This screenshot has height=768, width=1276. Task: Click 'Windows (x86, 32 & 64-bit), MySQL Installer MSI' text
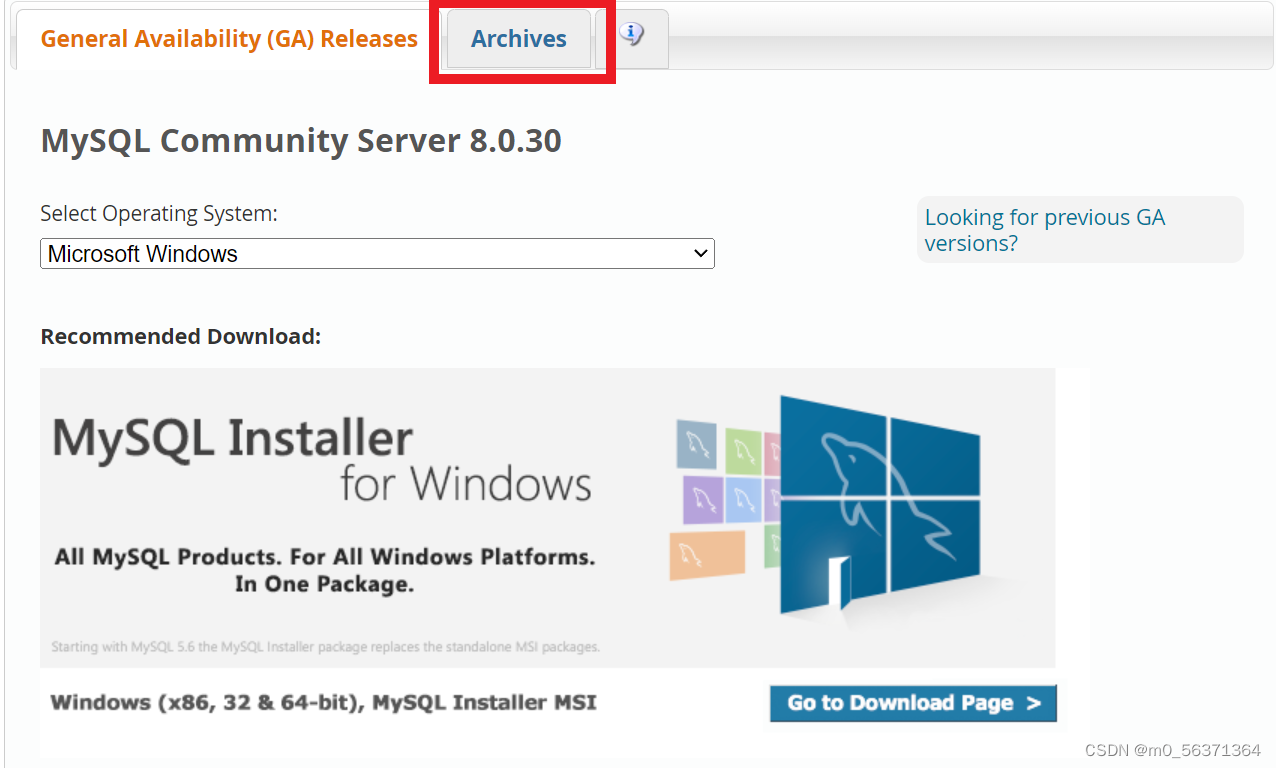pos(323,702)
